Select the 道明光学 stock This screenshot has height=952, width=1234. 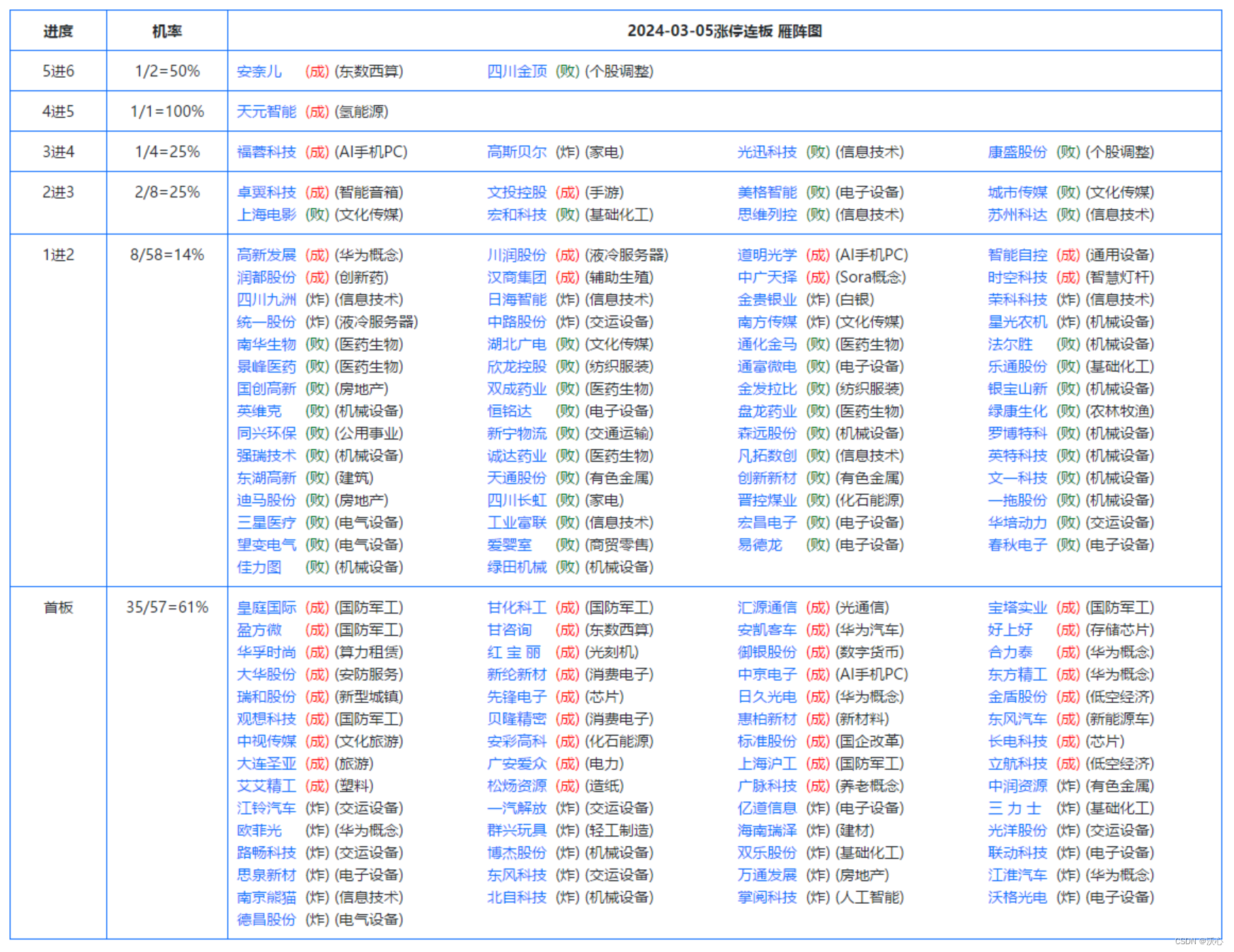click(767, 255)
